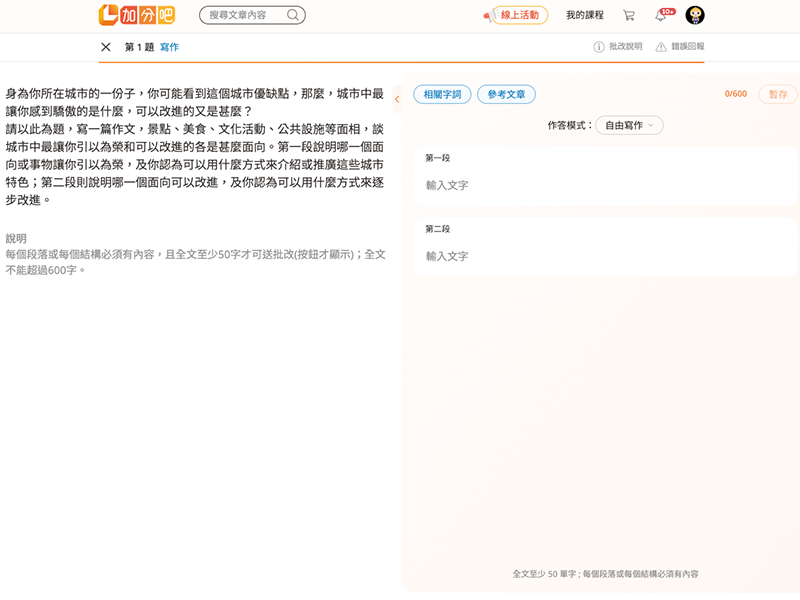
Task: Collapse the panel with the orange chevron
Action: 397,99
